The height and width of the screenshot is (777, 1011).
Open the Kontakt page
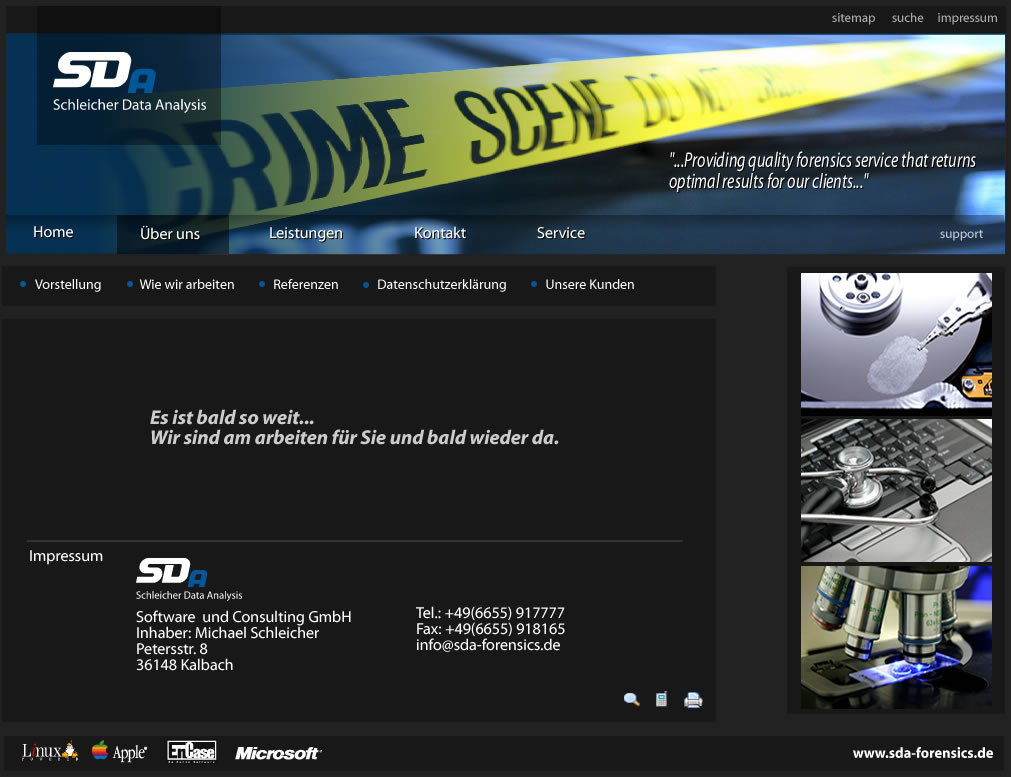click(x=440, y=233)
